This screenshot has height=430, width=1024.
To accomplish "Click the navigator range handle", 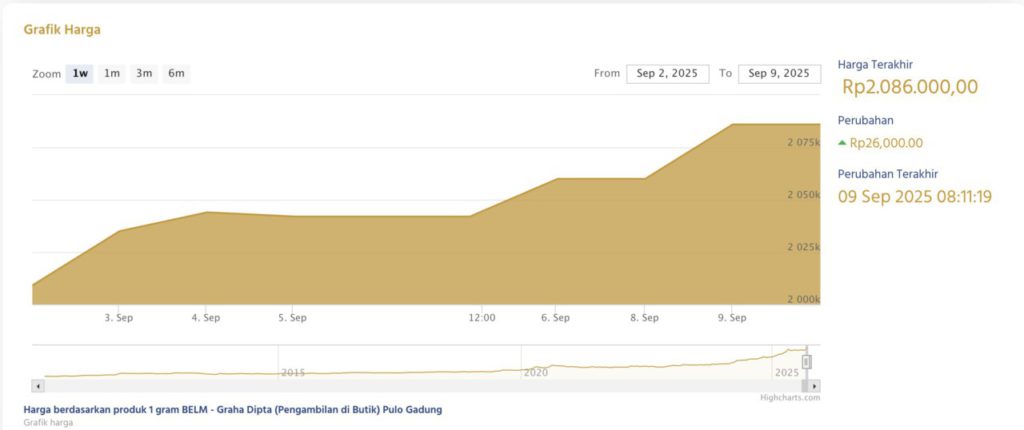I will pos(806,361).
